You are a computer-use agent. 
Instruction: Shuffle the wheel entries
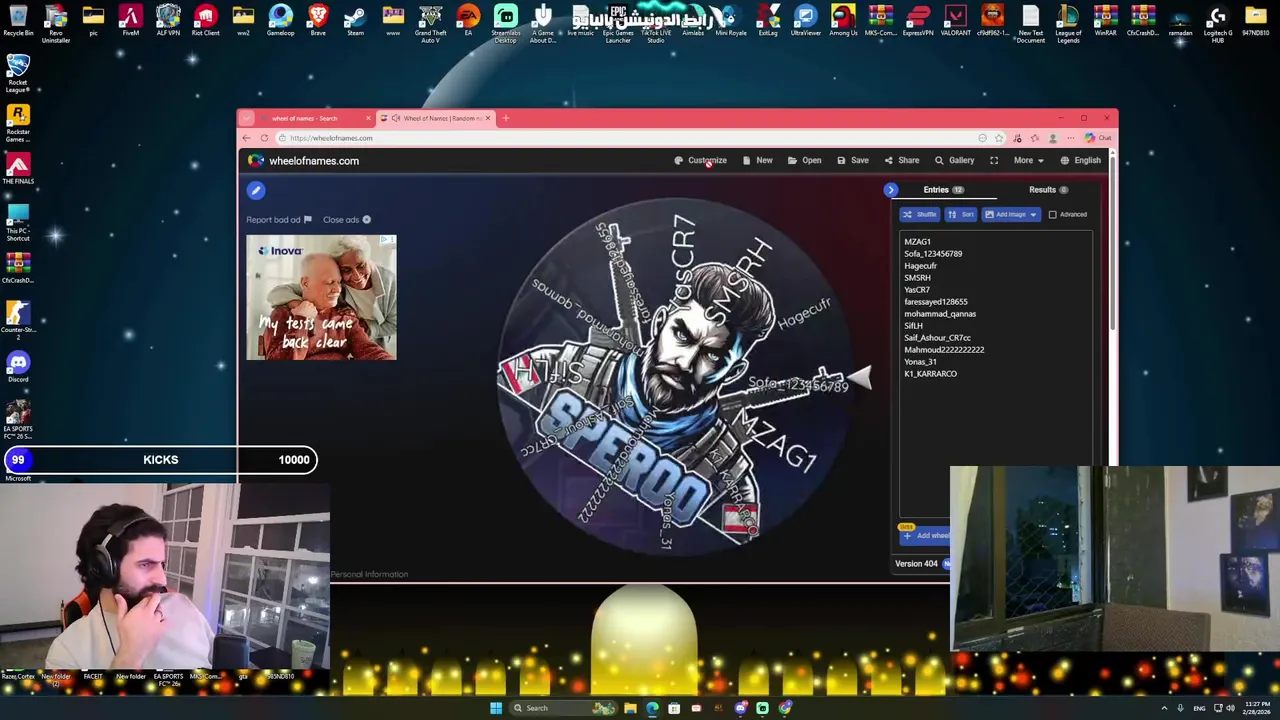point(919,214)
